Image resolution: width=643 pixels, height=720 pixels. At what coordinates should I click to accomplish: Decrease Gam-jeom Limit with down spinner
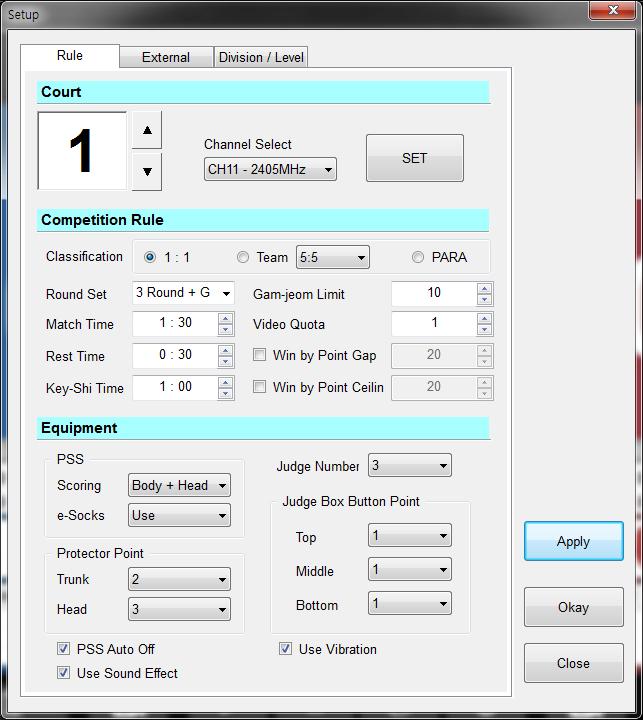click(485, 300)
